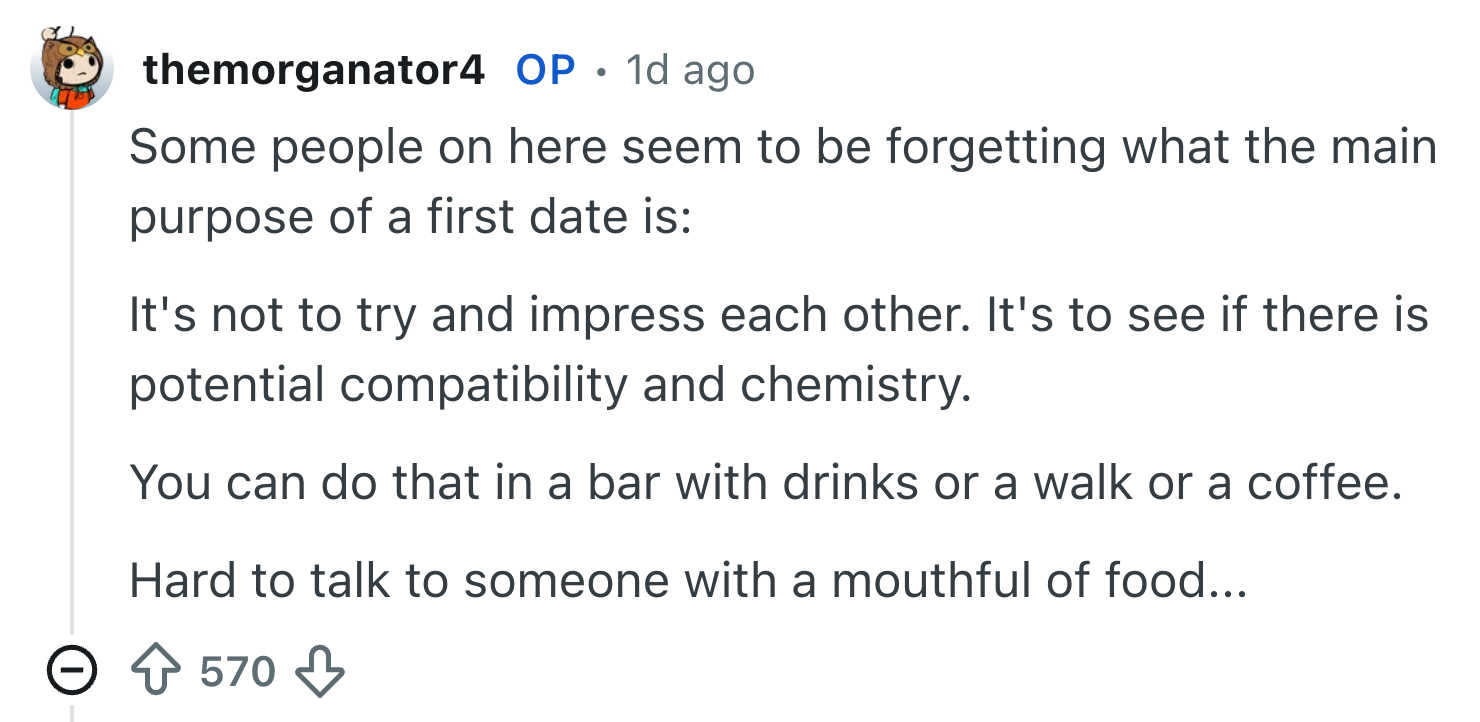
Task: Click the 570 vote score
Action: point(238,672)
